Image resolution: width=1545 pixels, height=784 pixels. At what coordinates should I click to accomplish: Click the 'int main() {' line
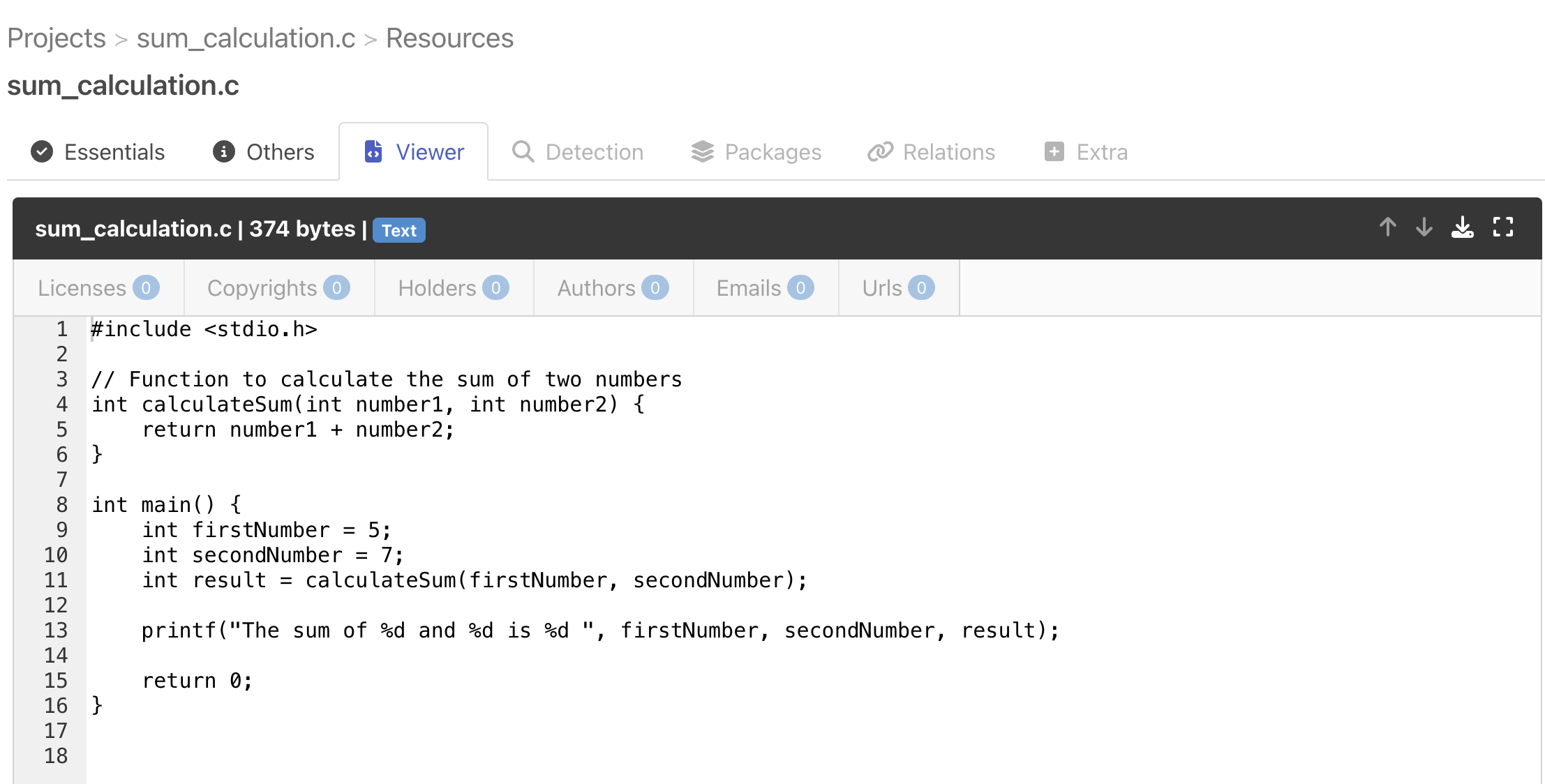point(167,504)
